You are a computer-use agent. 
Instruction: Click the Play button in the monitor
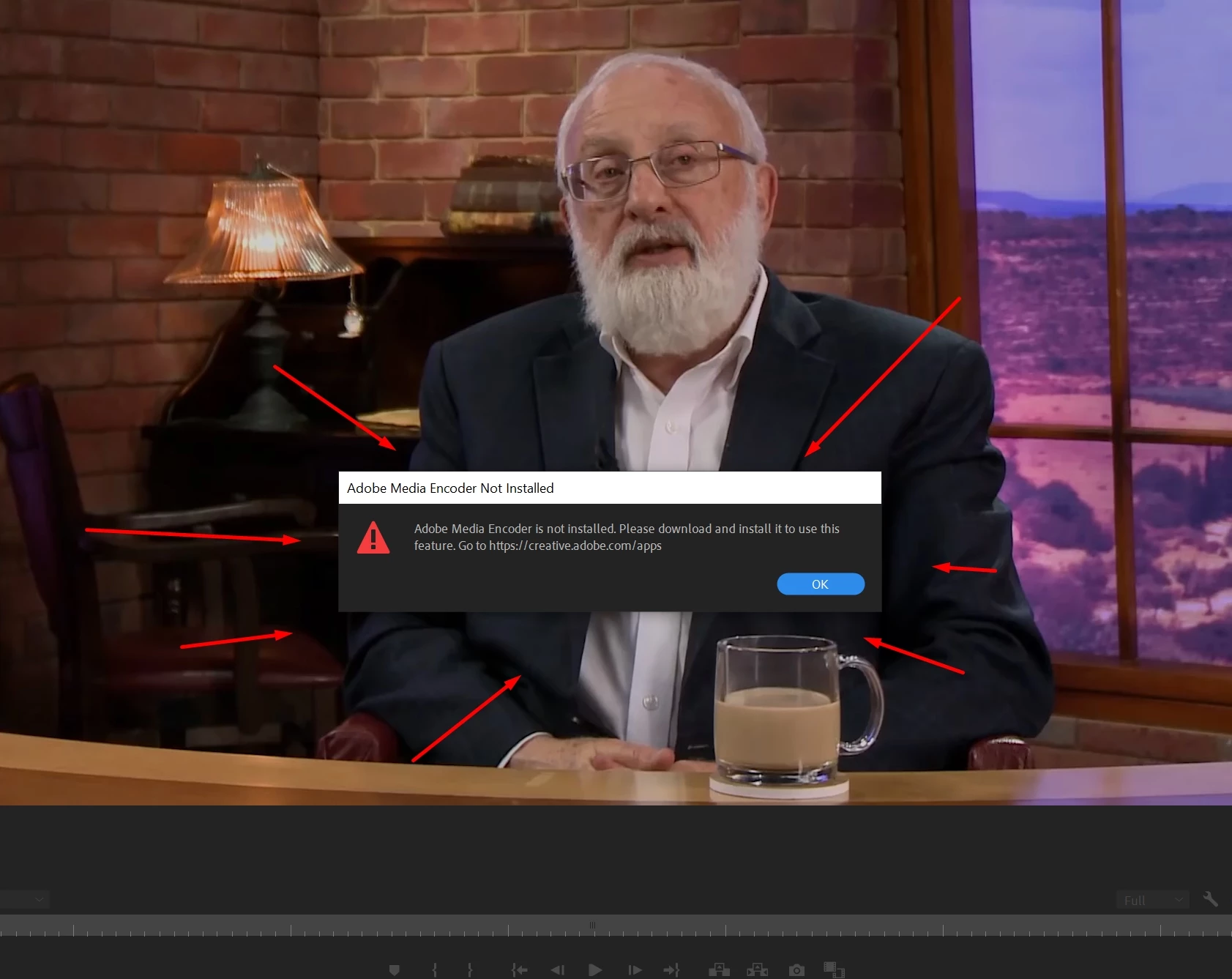point(595,970)
